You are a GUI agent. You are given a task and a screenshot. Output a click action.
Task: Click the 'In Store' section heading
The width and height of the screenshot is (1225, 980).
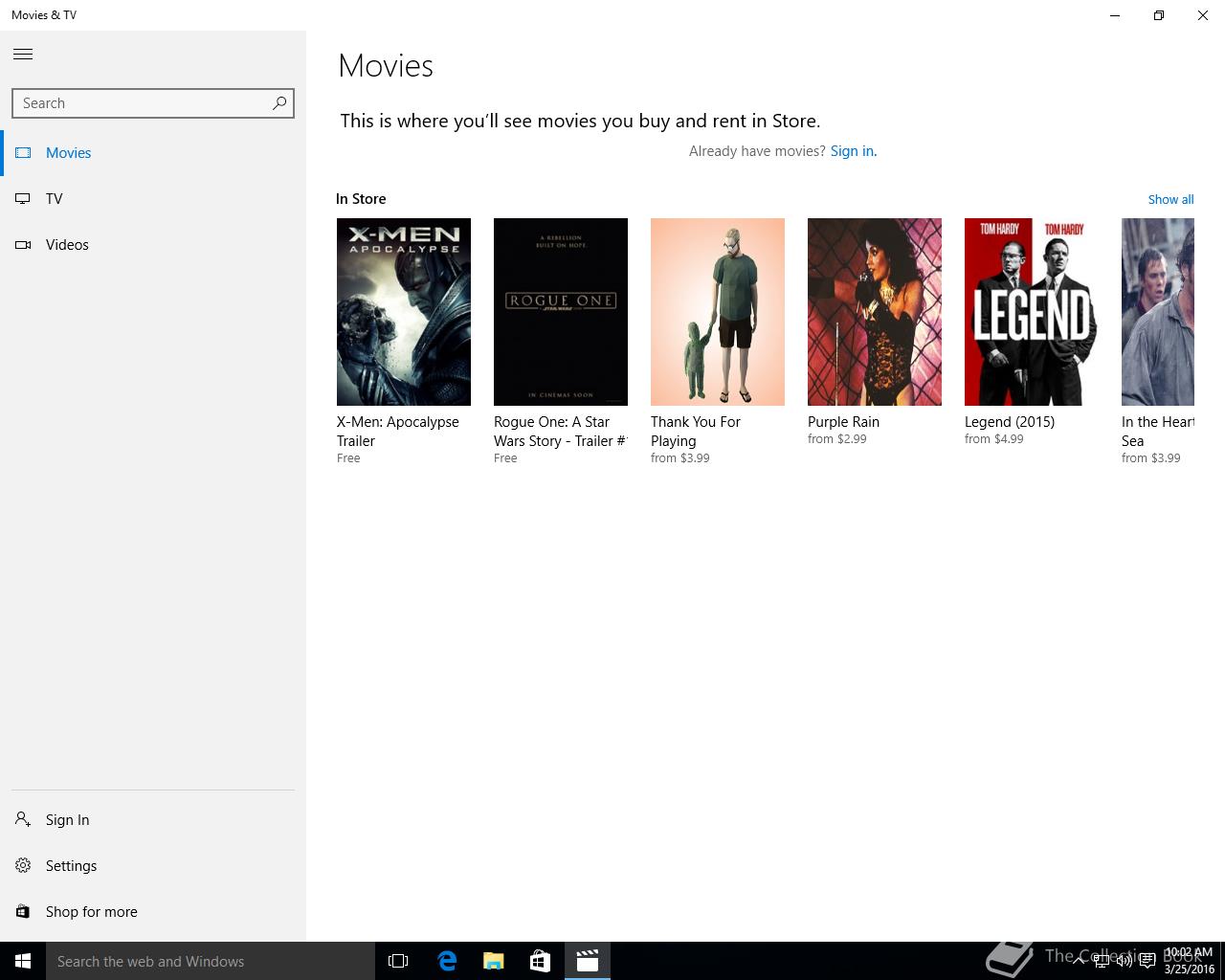click(x=361, y=199)
